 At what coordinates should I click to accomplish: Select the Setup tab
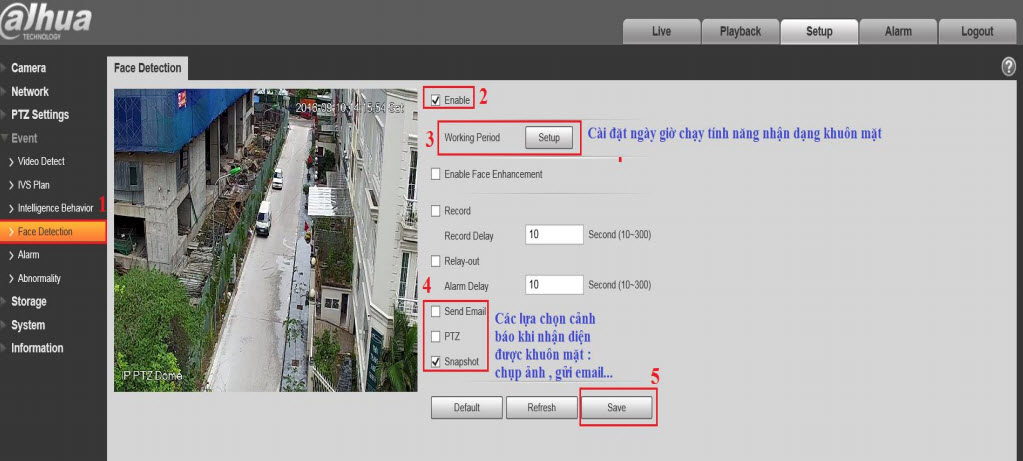(x=819, y=31)
